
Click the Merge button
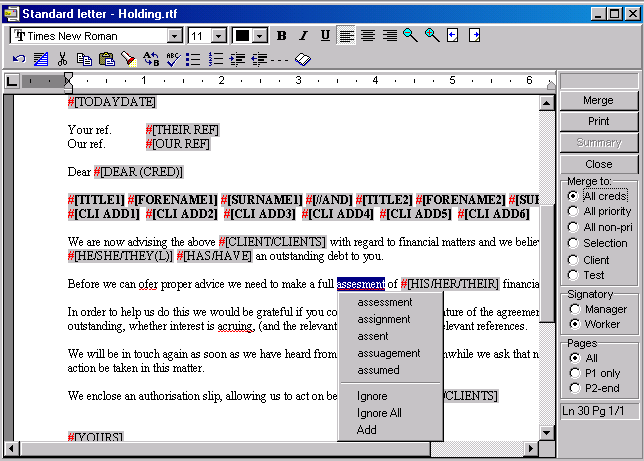[x=599, y=100]
